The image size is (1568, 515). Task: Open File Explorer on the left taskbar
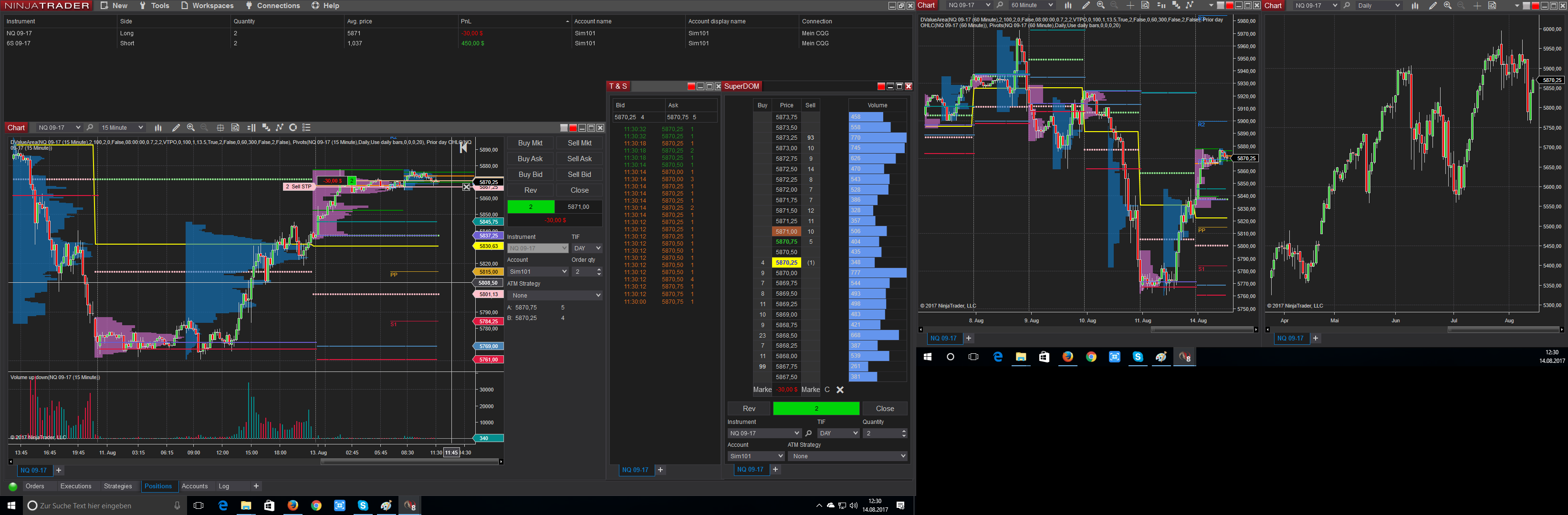coord(246,505)
